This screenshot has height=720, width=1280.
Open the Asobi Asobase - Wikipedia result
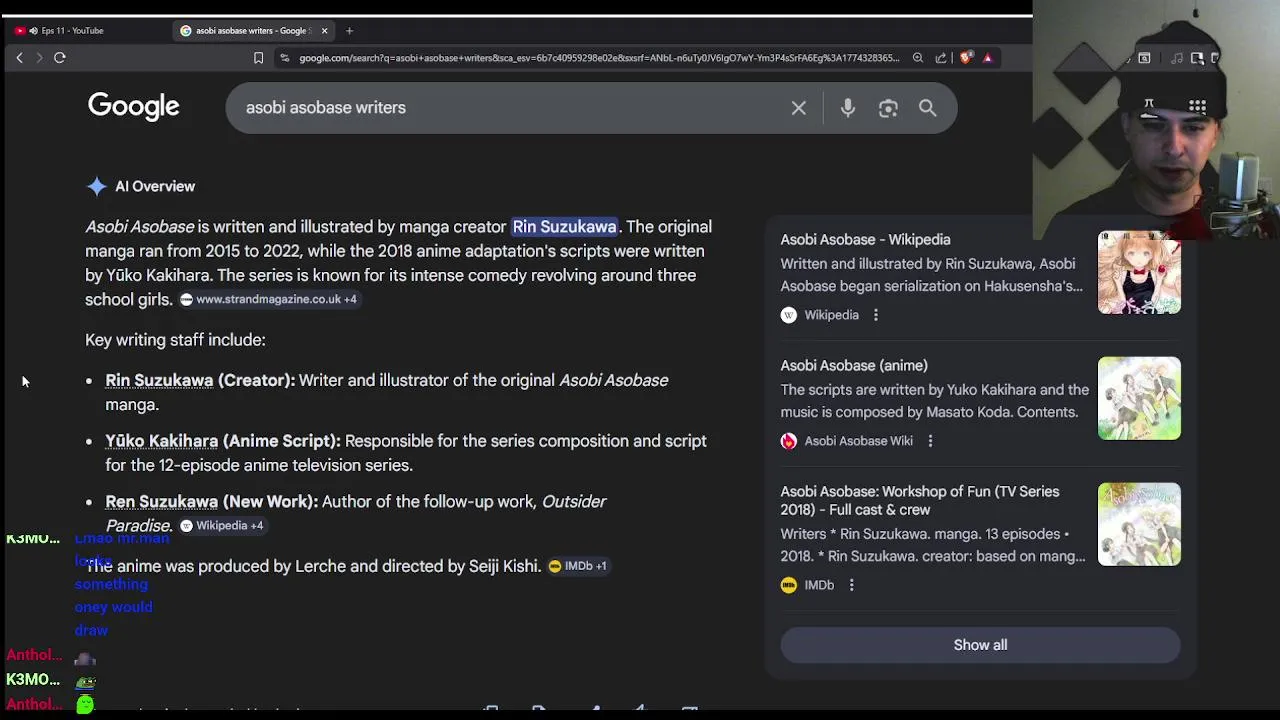pos(865,240)
